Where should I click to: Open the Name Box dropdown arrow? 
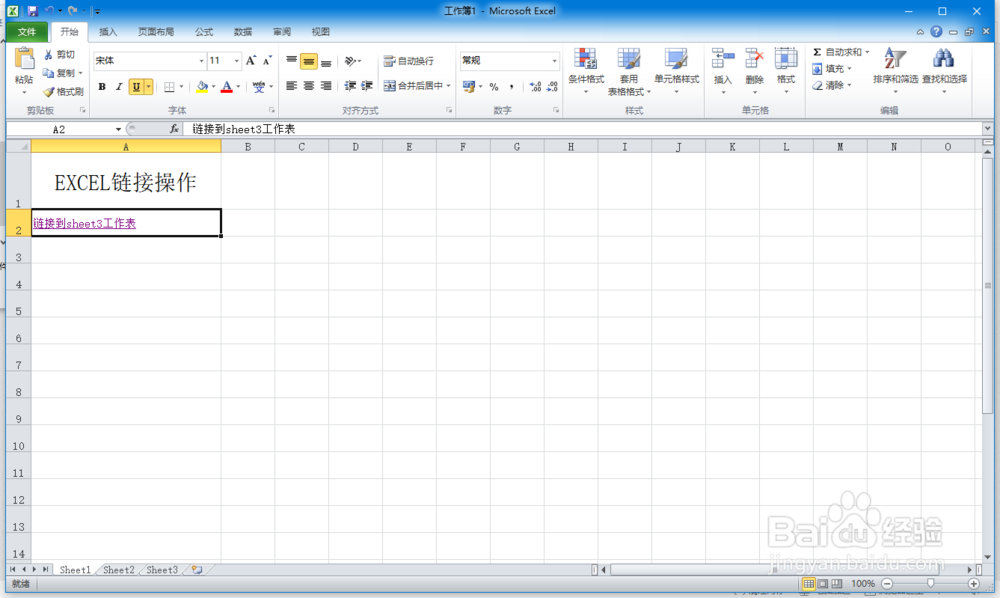point(118,129)
